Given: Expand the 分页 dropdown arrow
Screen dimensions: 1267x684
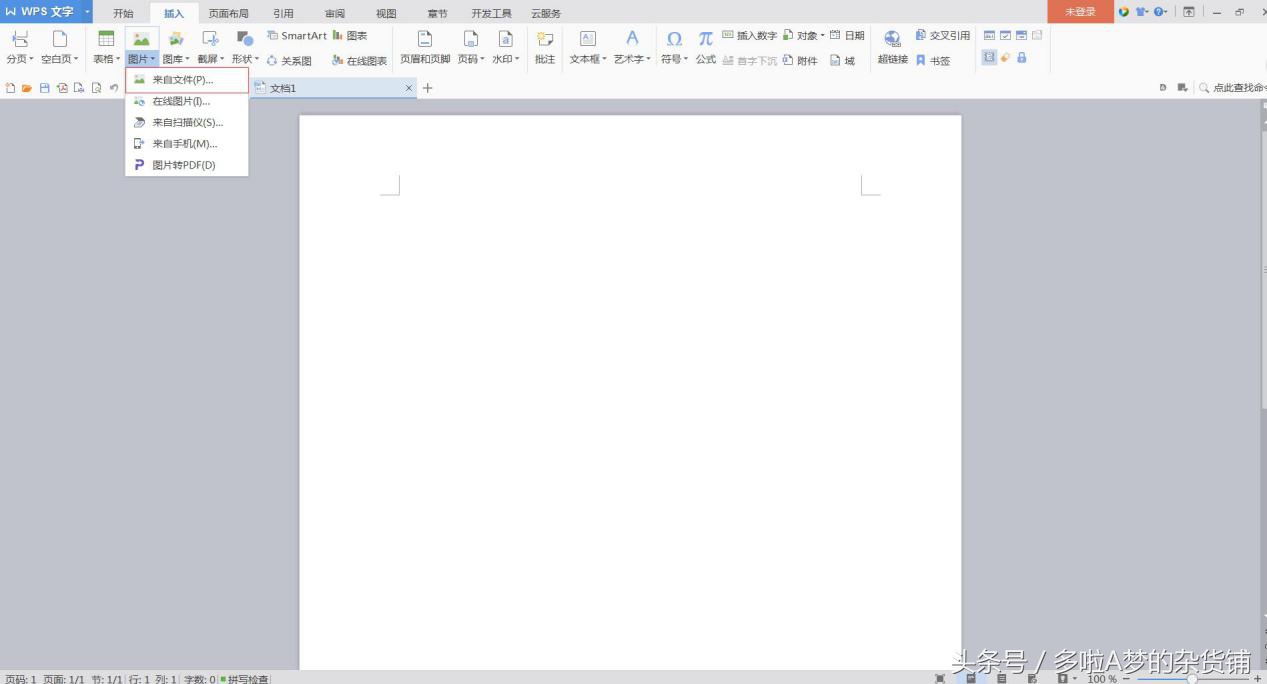Looking at the screenshot, I should click(x=31, y=60).
